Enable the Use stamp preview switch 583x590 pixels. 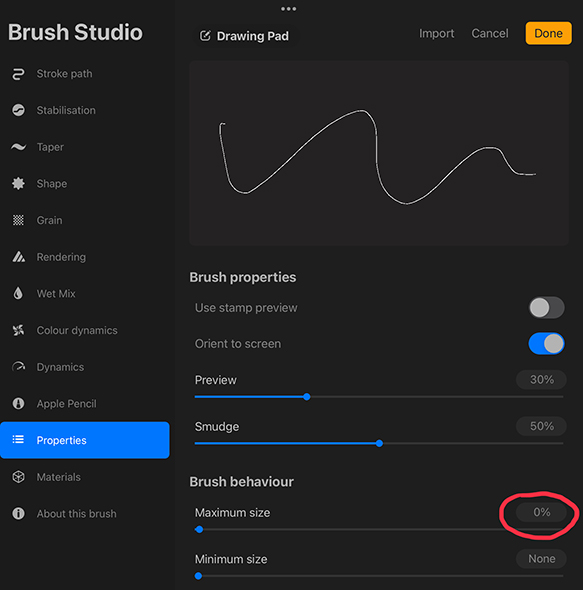pos(546,308)
